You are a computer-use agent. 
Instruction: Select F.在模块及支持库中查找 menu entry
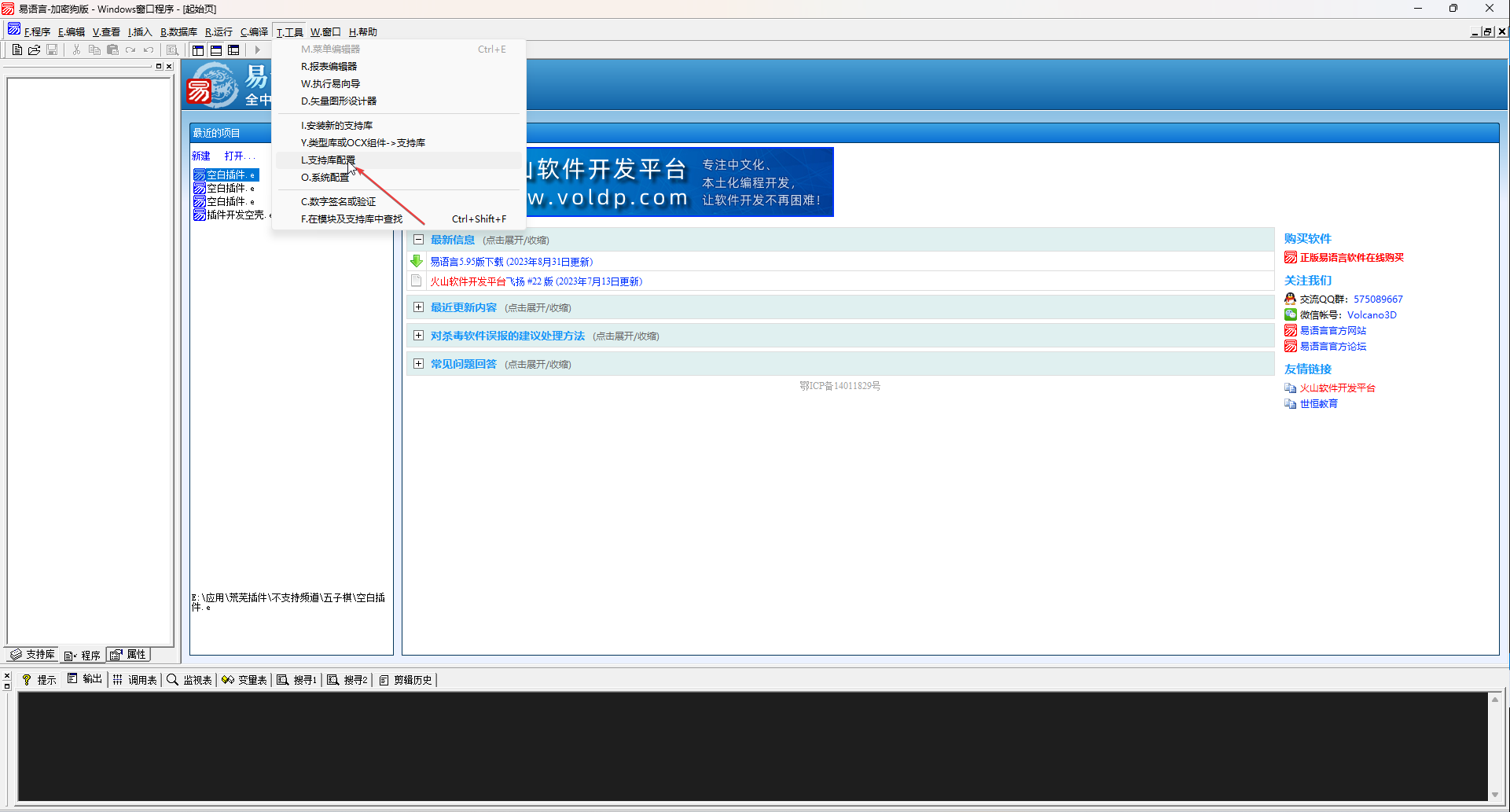[398, 219]
